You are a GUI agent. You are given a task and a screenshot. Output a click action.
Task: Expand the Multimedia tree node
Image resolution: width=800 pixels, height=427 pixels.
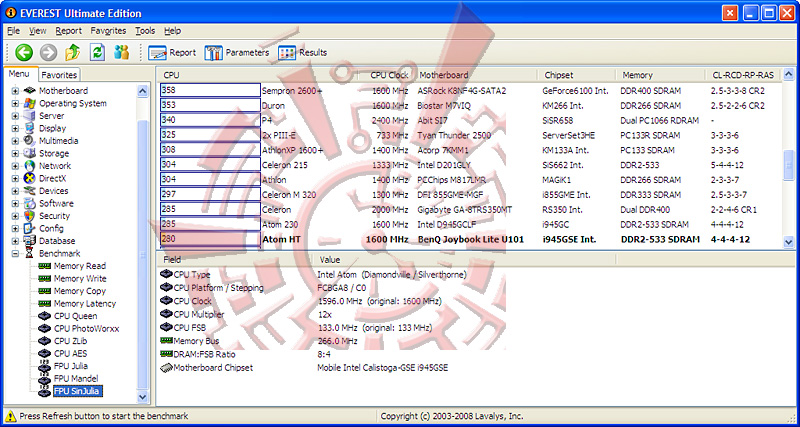click(15, 141)
